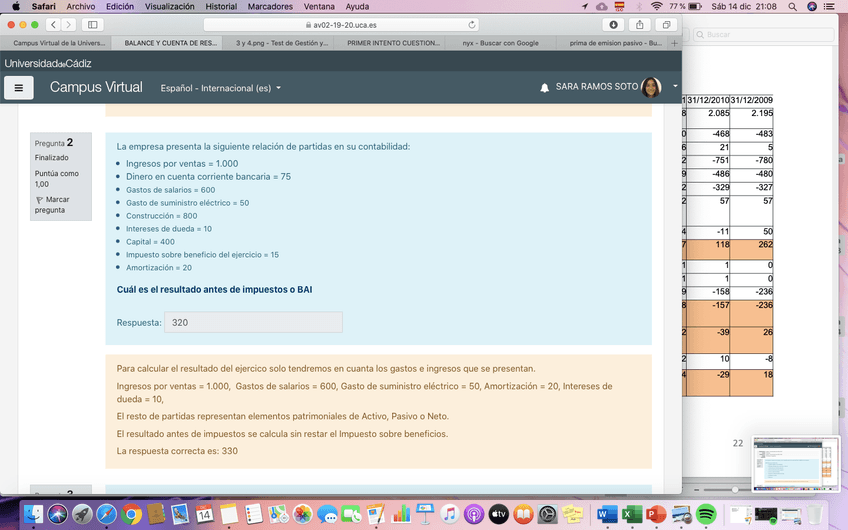Switch to the prima de emision pasivo tab

point(615,43)
